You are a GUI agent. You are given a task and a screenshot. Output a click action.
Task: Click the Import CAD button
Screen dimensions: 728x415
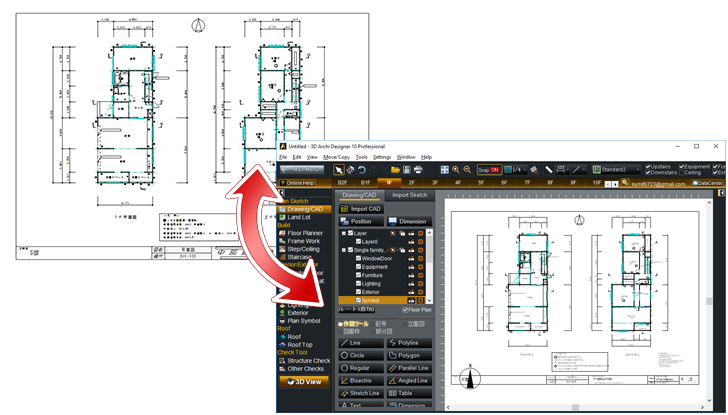click(361, 209)
